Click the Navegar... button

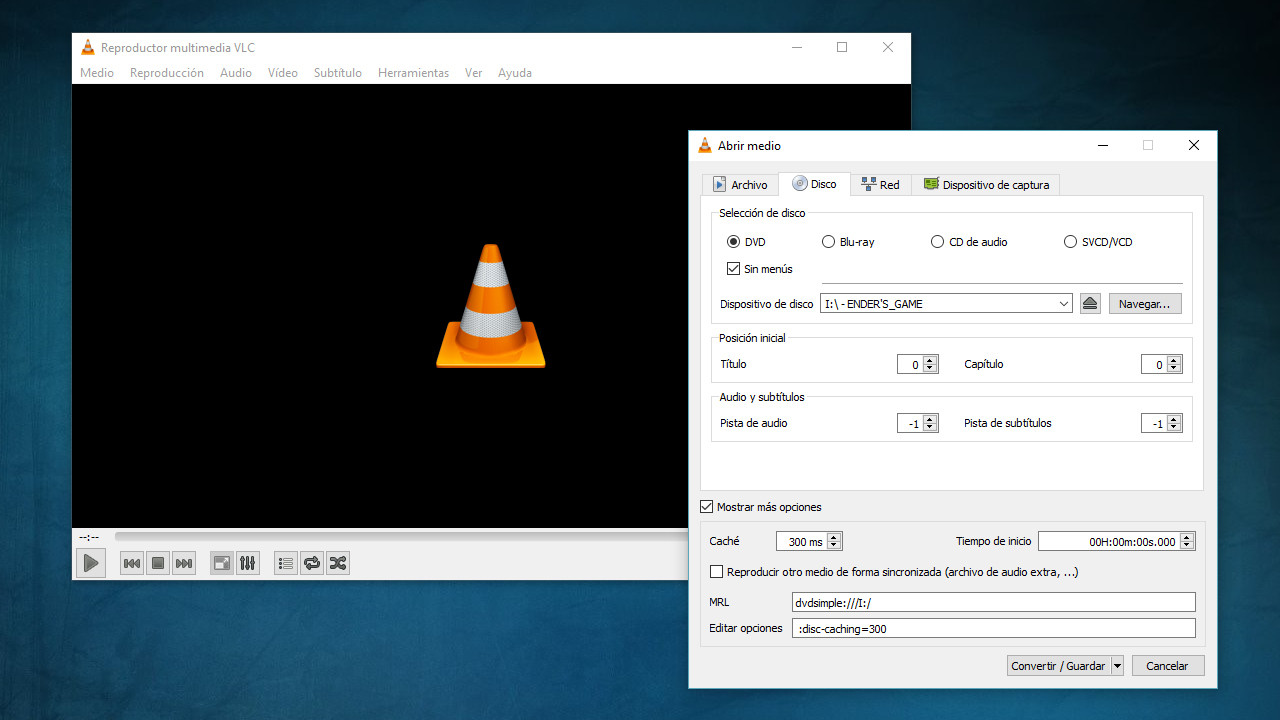click(x=1145, y=303)
